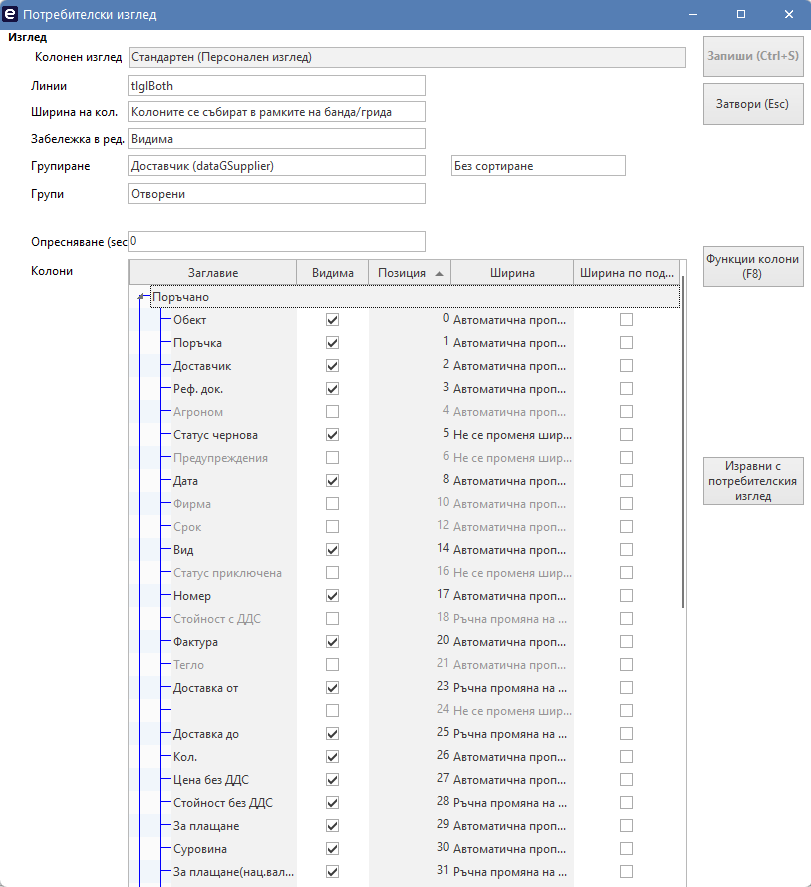Check Видима for the Фирма column

pos(333,503)
